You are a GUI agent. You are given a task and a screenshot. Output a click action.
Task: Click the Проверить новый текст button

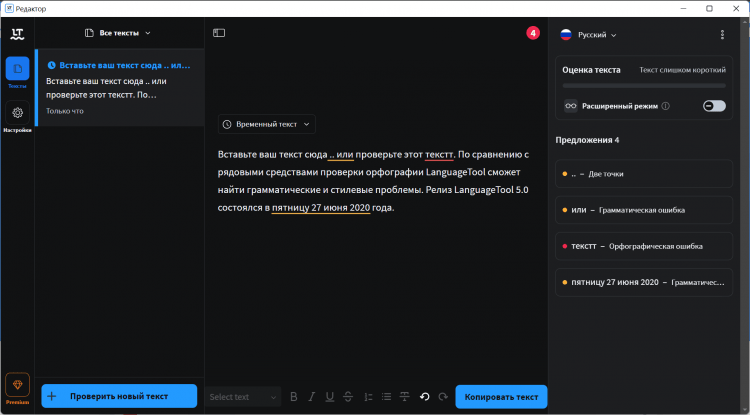pyautogui.click(x=119, y=397)
